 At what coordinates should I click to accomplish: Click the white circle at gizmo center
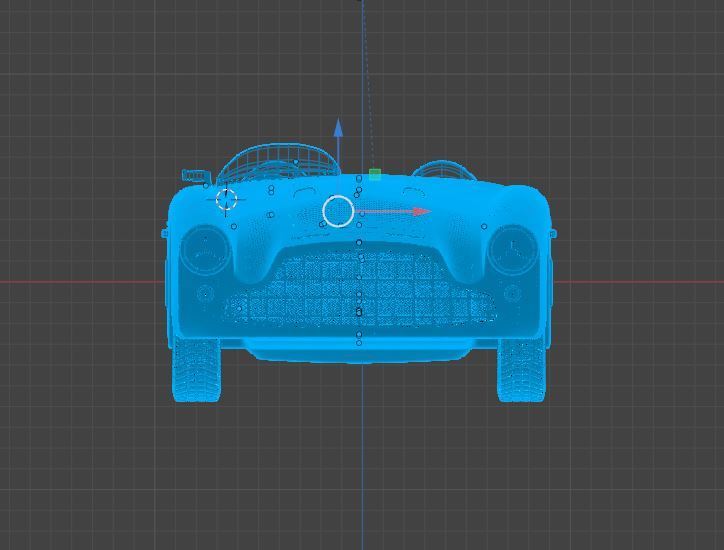[338, 211]
